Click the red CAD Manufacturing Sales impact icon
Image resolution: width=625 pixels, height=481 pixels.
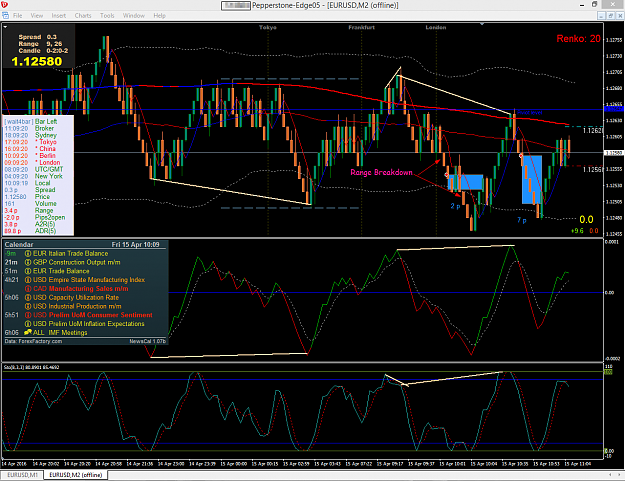coord(28,289)
